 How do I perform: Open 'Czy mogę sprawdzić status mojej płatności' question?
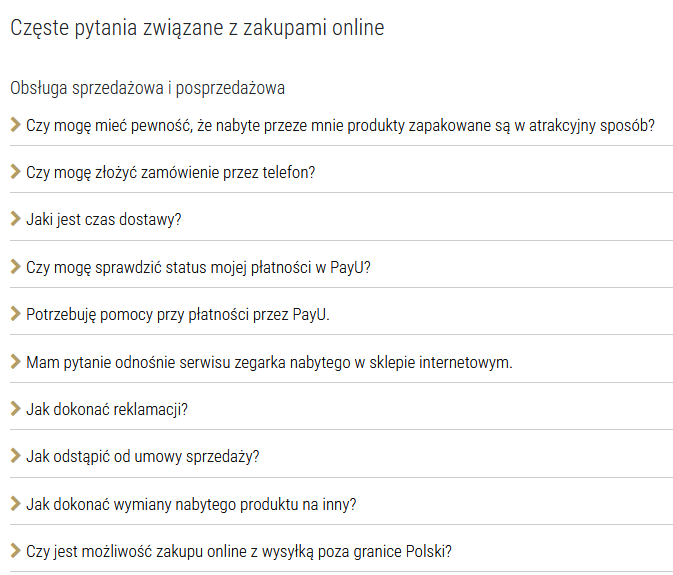(199, 267)
